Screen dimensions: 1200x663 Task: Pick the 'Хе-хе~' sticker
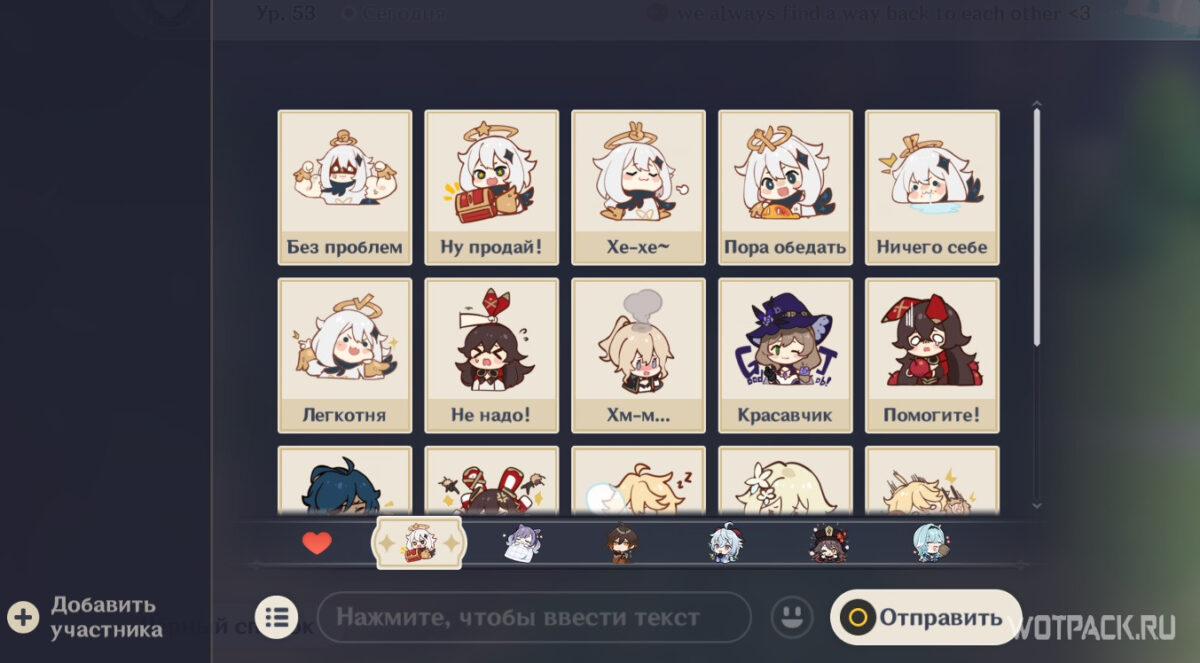[638, 187]
